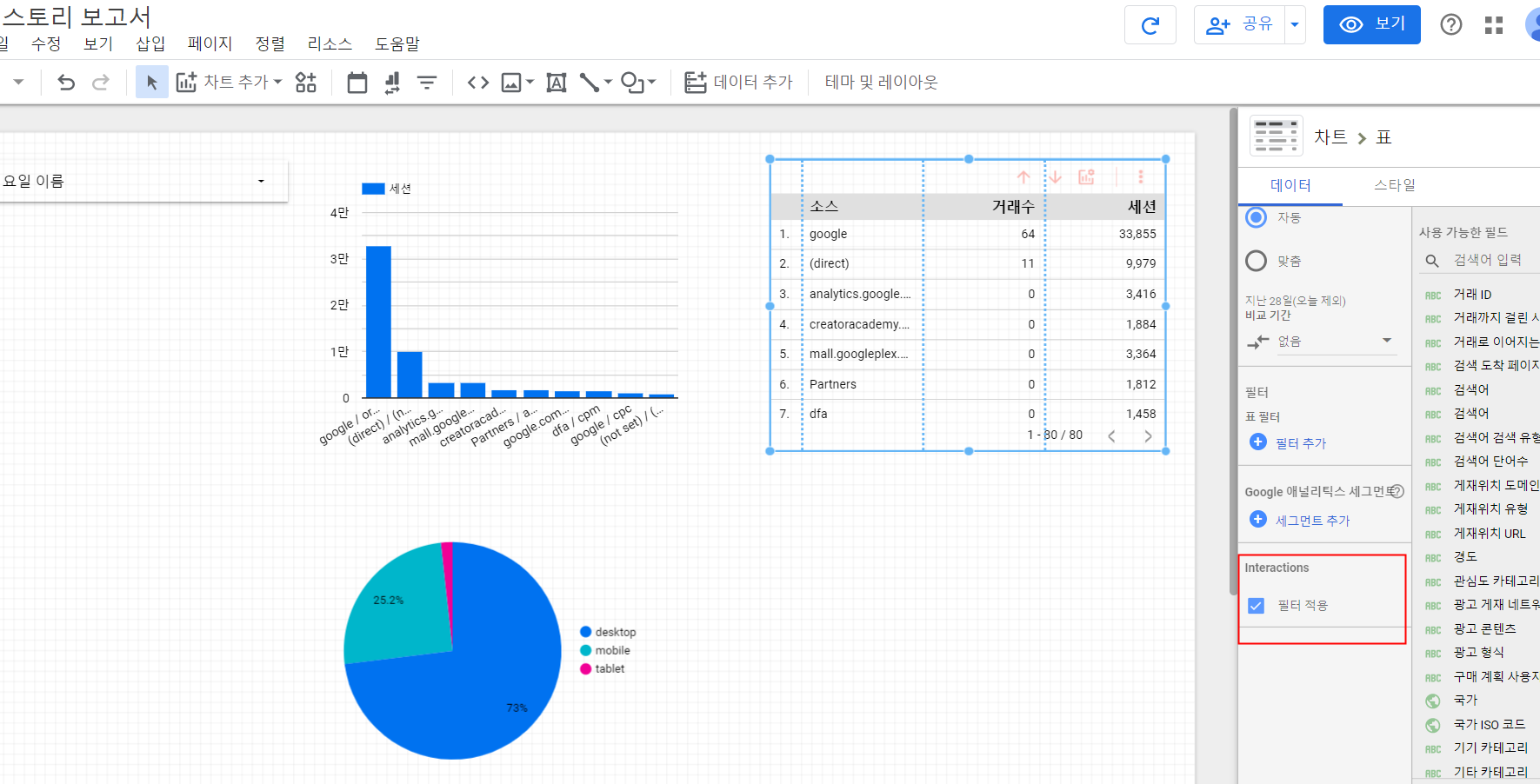Click the table chart type icon
The height and width of the screenshot is (784, 1540).
(1277, 136)
